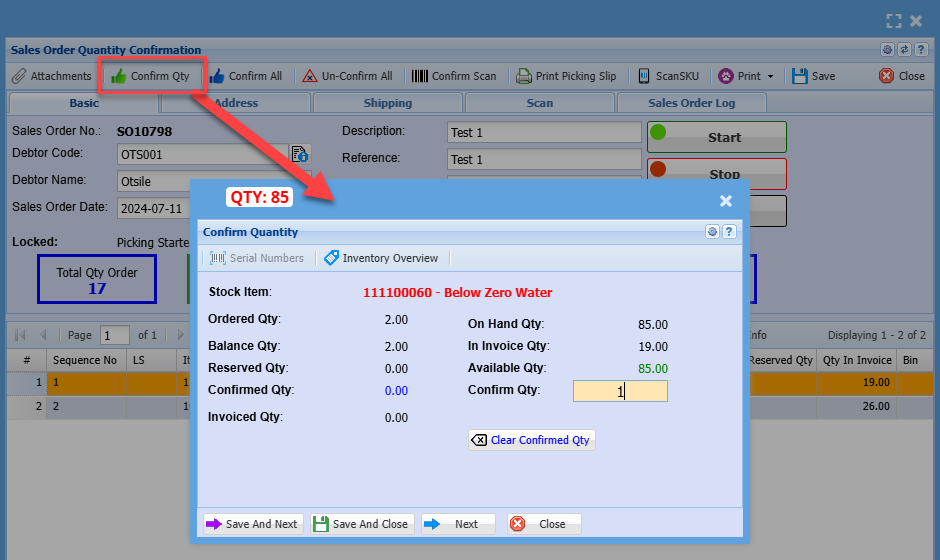Open the Address tab
This screenshot has width=940, height=560.
236,103
